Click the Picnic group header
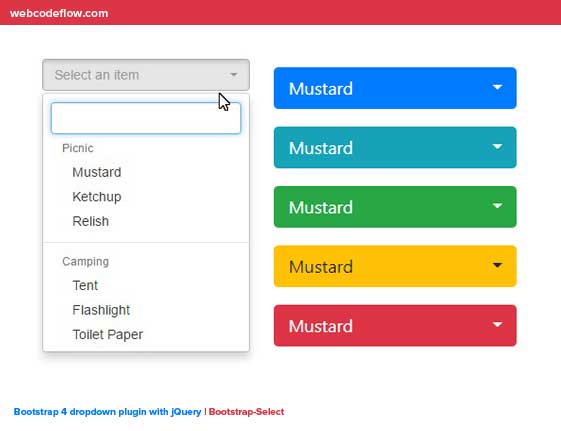The height and width of the screenshot is (431, 561). coord(78,148)
